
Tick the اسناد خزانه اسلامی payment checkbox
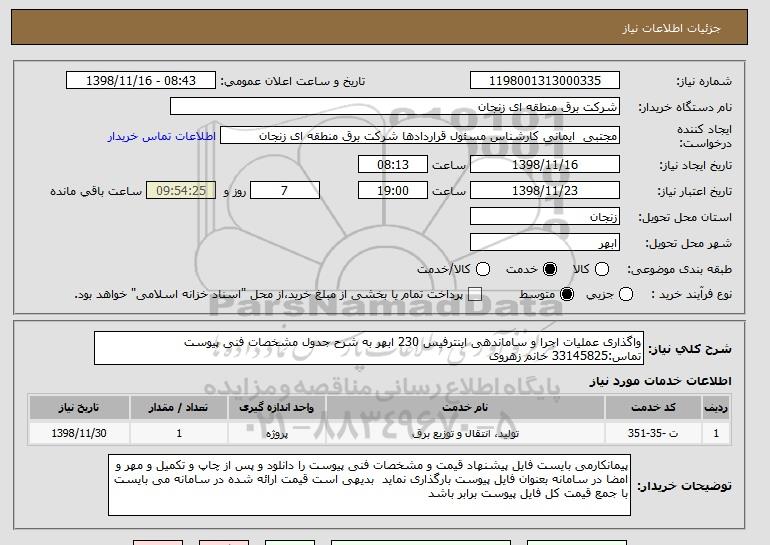pos(474,294)
